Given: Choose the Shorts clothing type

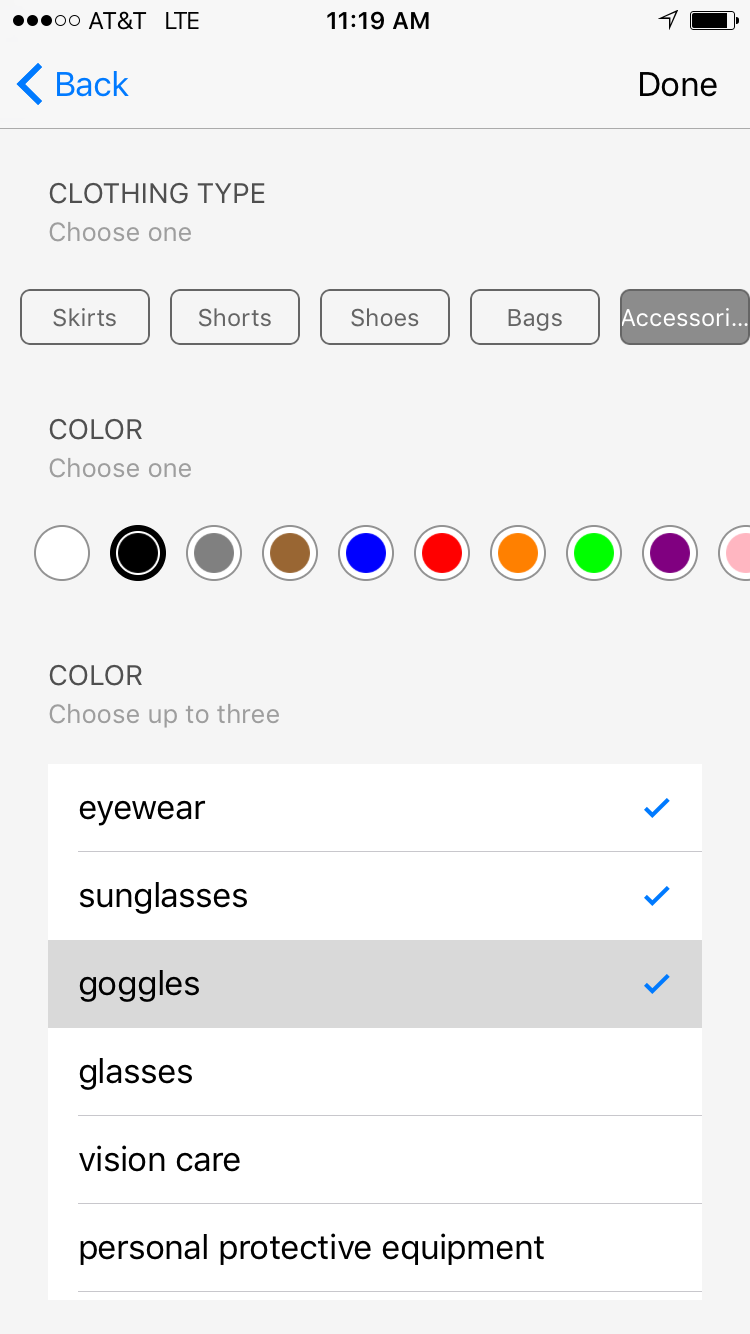Looking at the screenshot, I should [x=235, y=318].
